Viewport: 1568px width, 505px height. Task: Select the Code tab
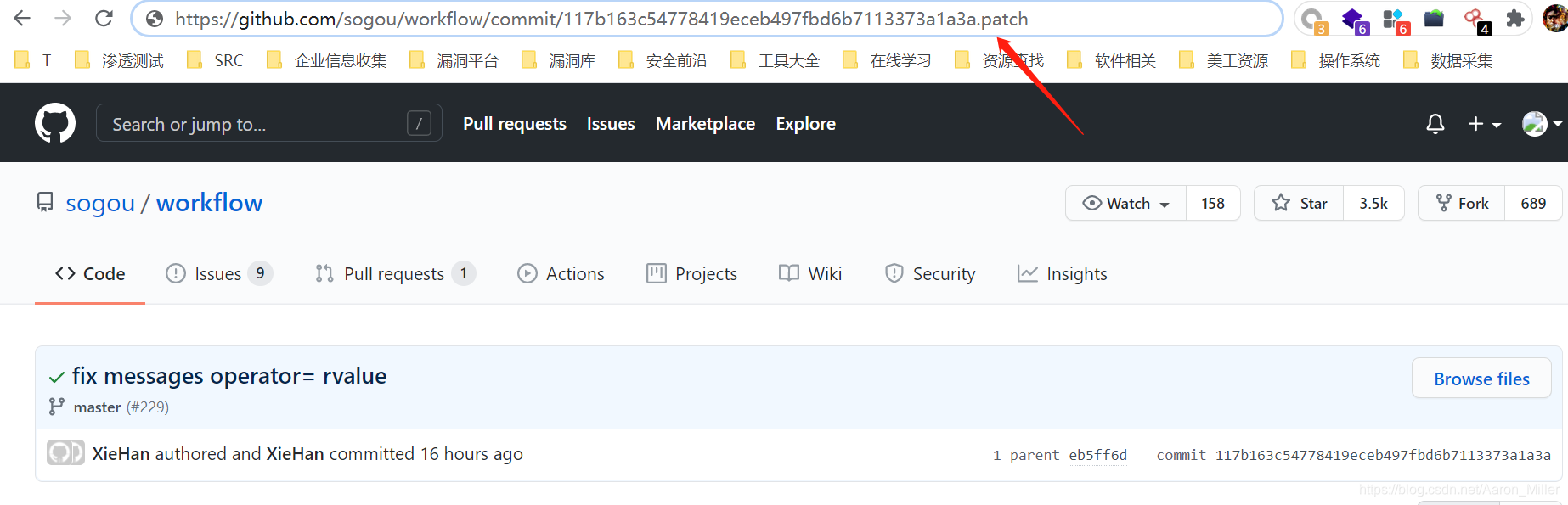pyautogui.click(x=90, y=273)
